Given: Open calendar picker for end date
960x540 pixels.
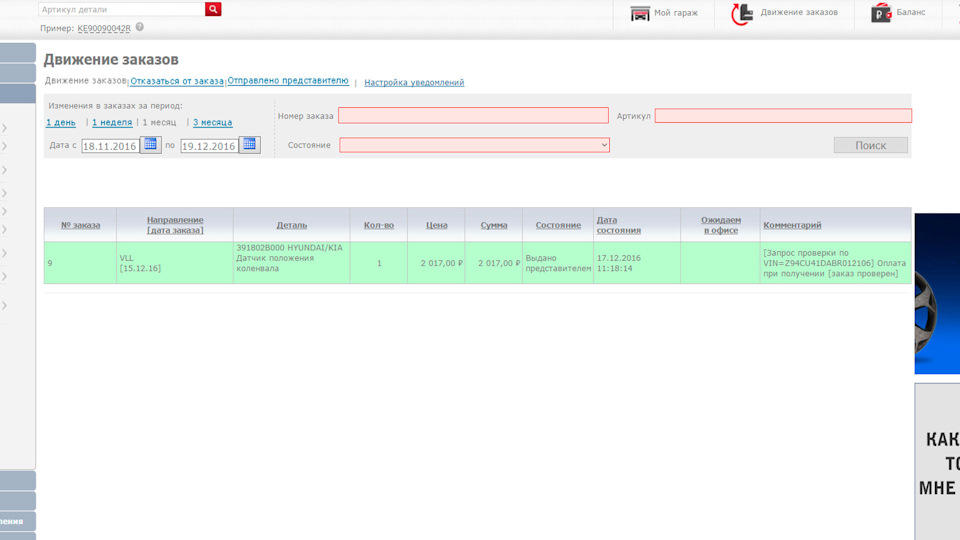Looking at the screenshot, I should (249, 145).
